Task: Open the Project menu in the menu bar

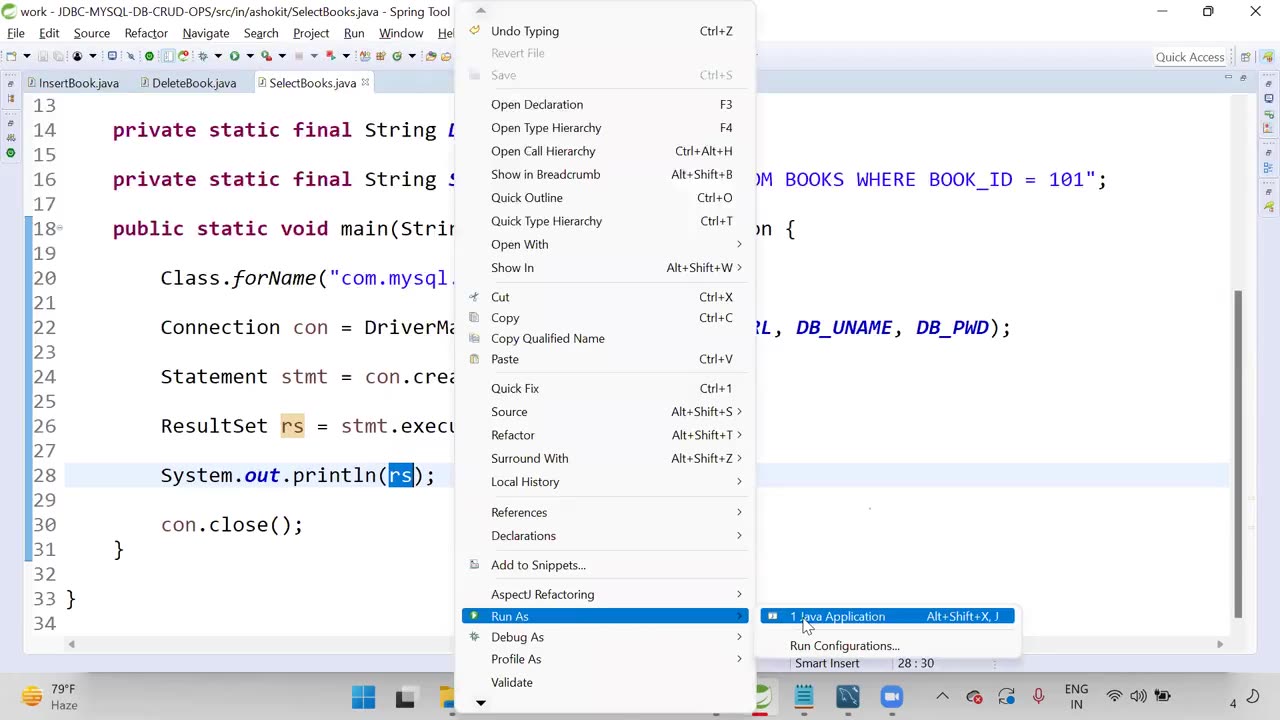Action: pyautogui.click(x=311, y=33)
